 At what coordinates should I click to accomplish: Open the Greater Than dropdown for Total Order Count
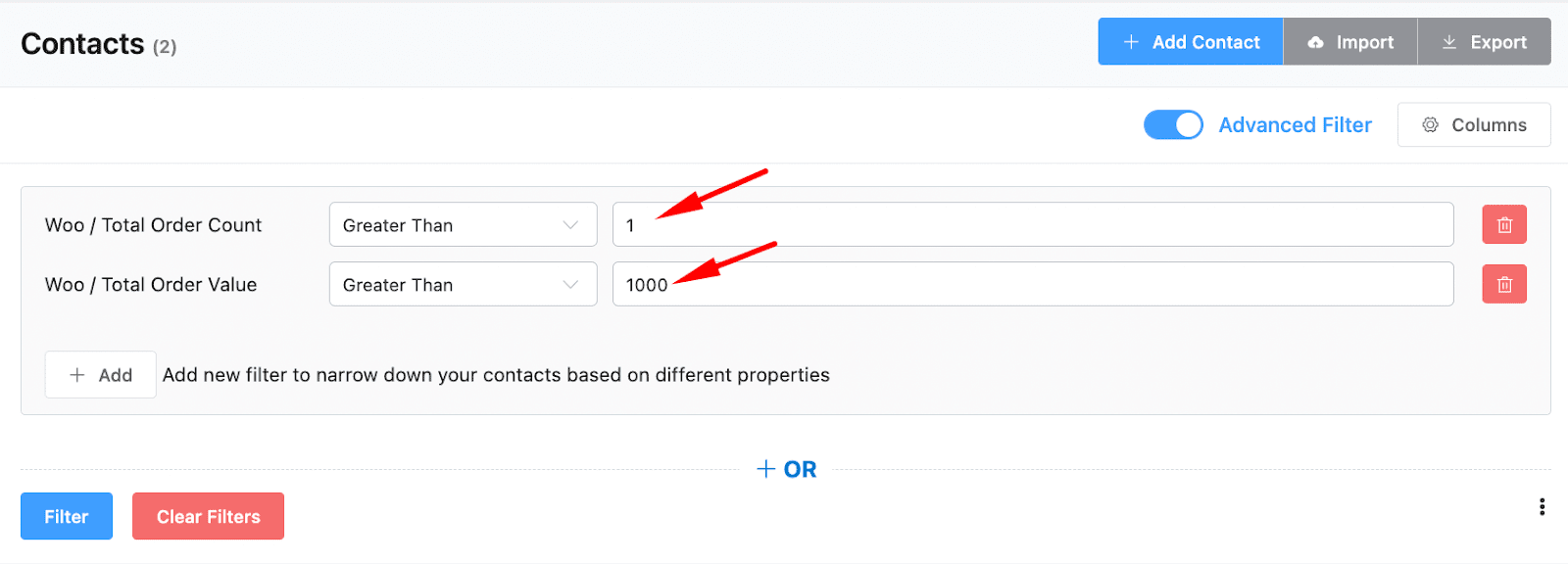coord(462,224)
